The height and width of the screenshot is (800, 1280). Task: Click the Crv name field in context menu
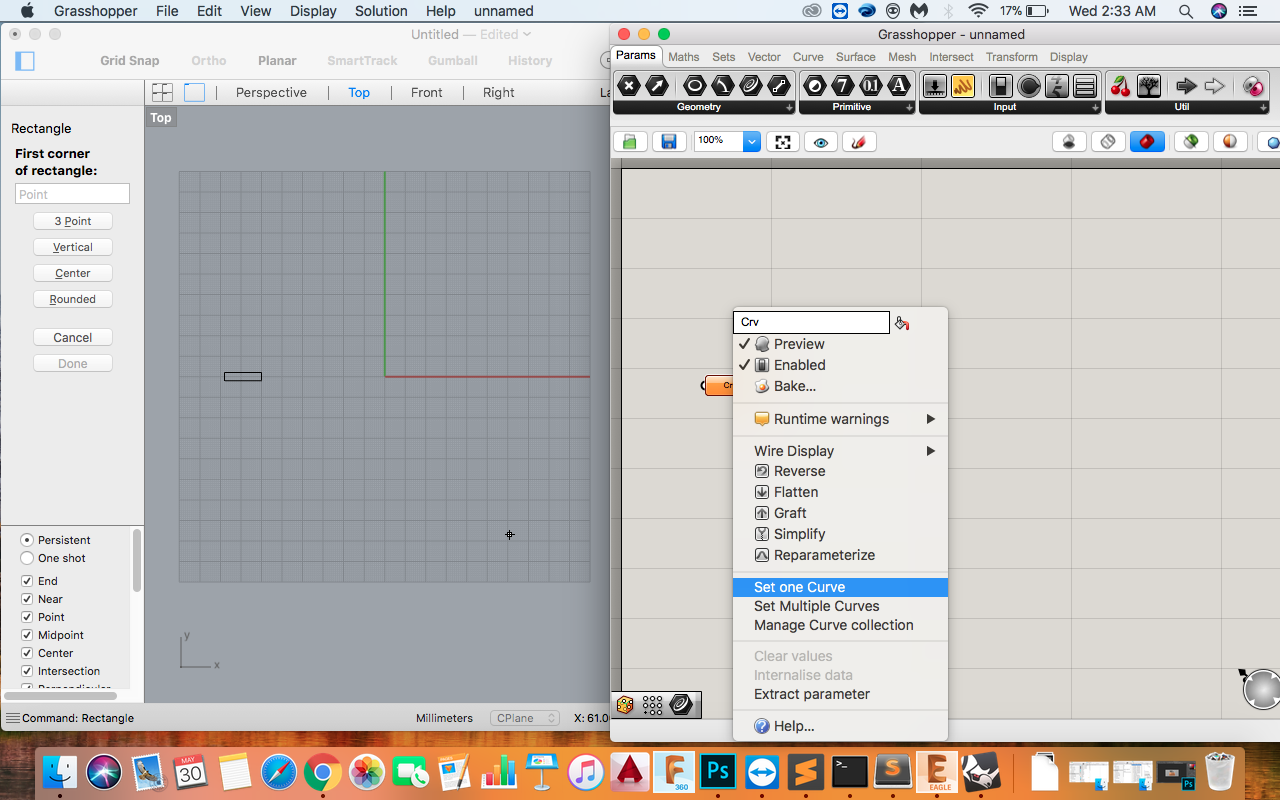pyautogui.click(x=811, y=322)
